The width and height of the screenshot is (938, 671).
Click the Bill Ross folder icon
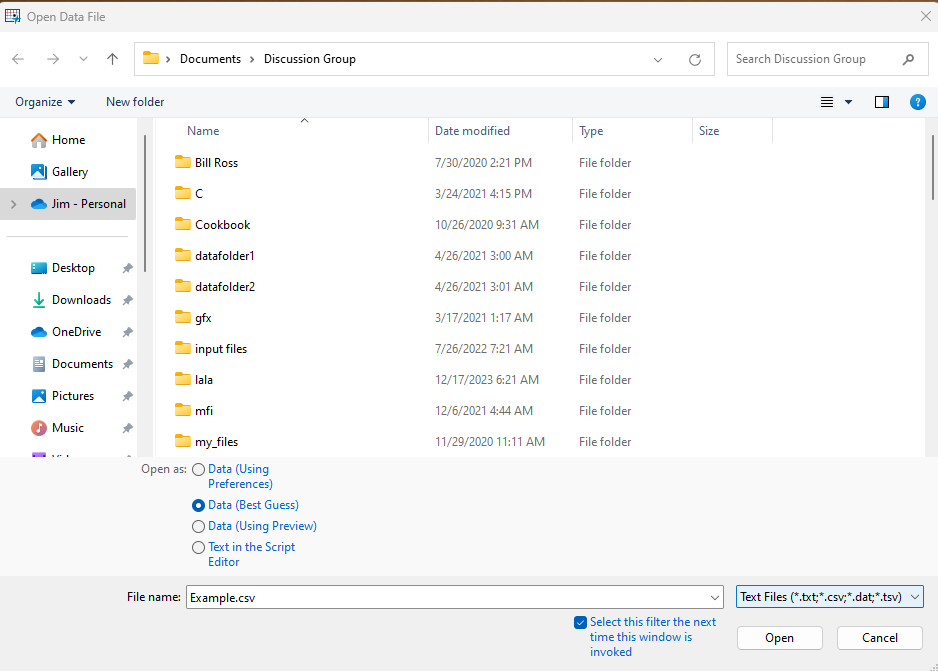182,162
